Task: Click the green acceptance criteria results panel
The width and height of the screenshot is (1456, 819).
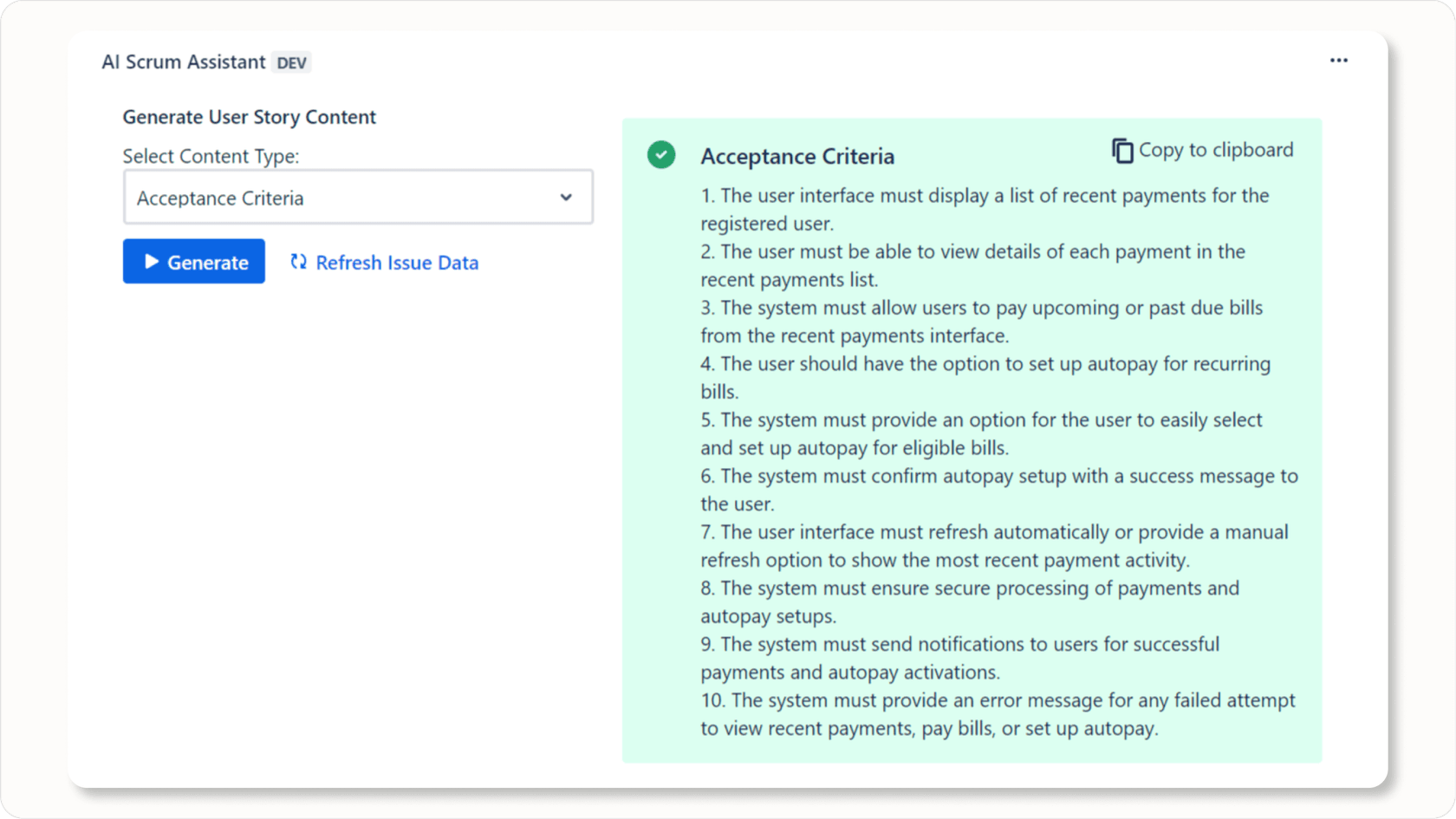Action: click(972, 433)
